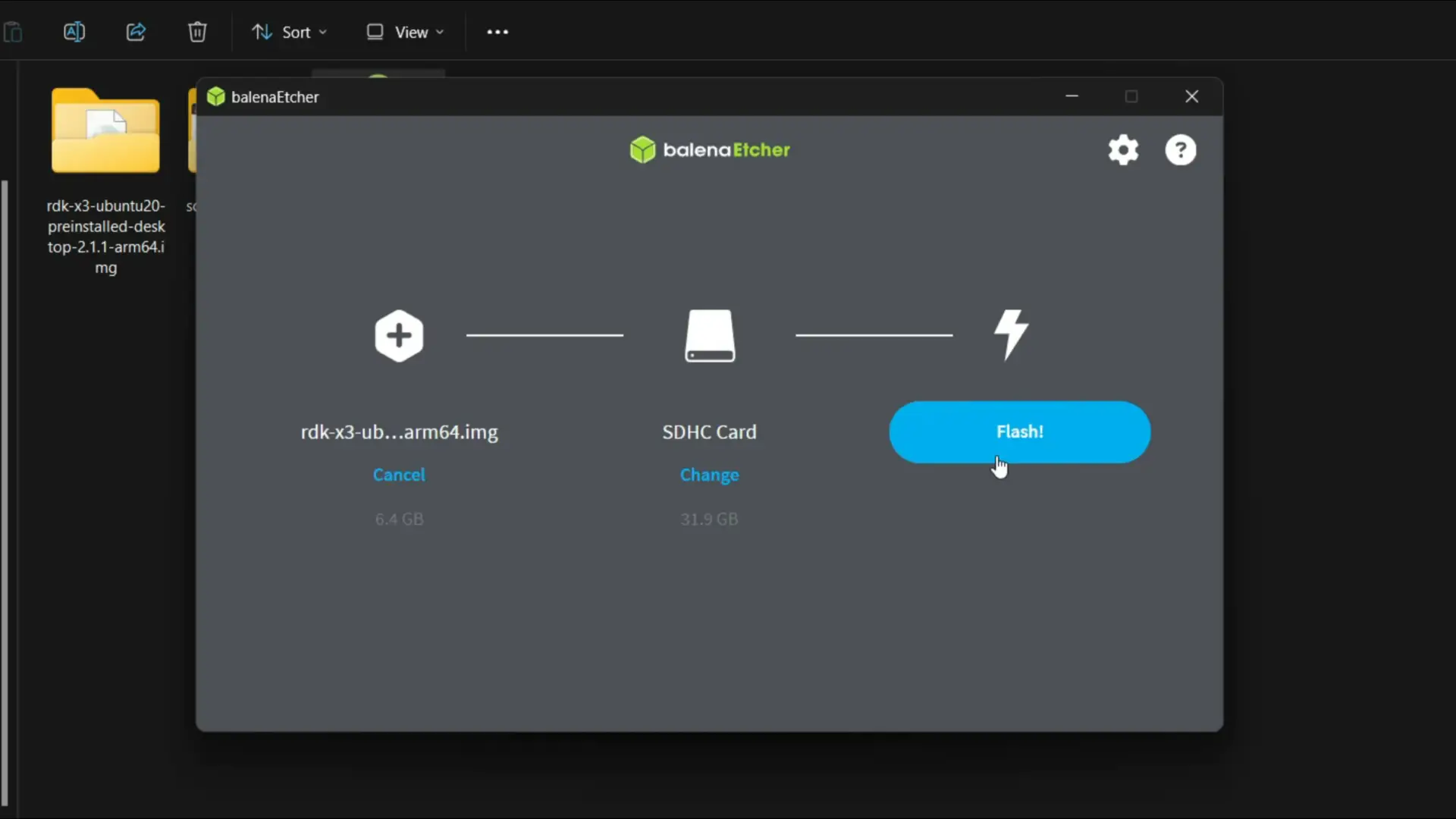Click the share icon in File Explorer
The image size is (1456, 819).
point(136,32)
